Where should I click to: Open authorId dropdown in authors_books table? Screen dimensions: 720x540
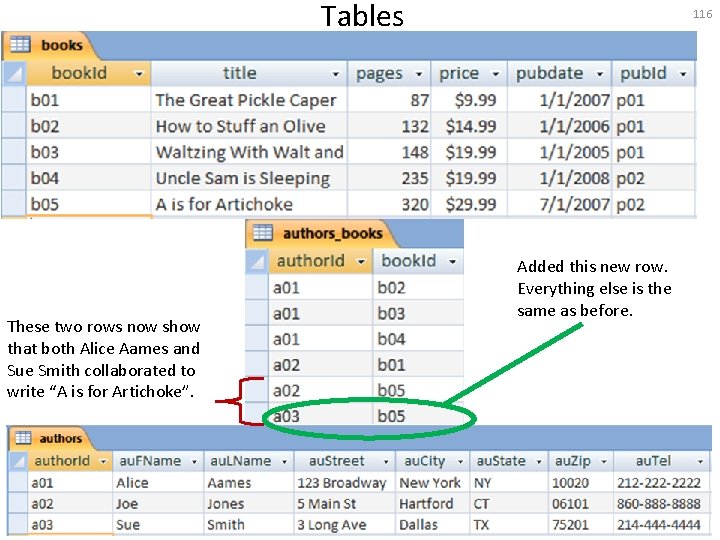(x=361, y=262)
